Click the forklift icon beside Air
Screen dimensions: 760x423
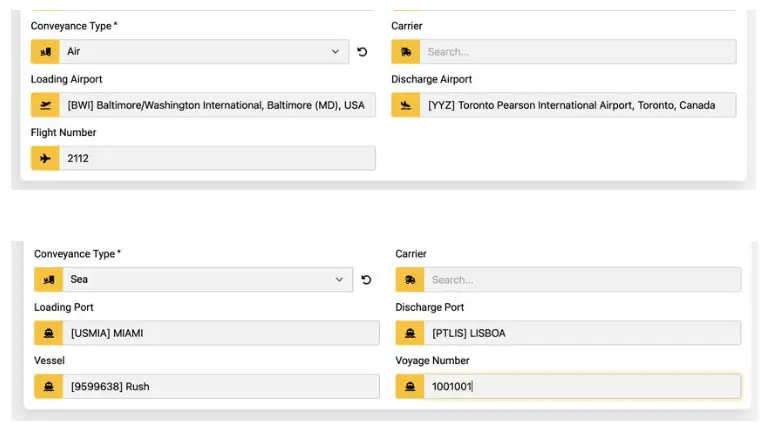45,51
